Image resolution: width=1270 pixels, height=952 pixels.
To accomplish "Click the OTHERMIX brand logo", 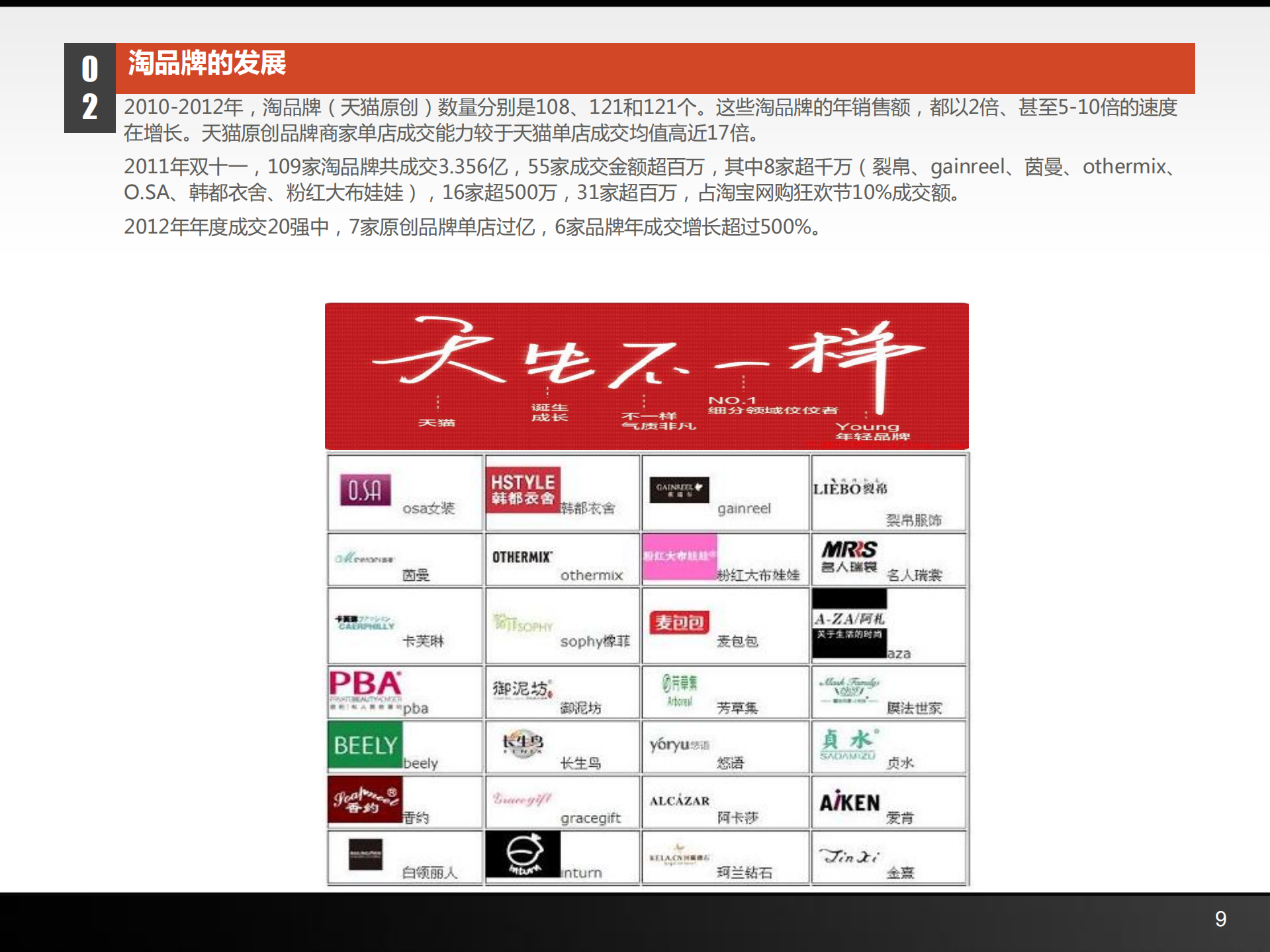I will 523,558.
